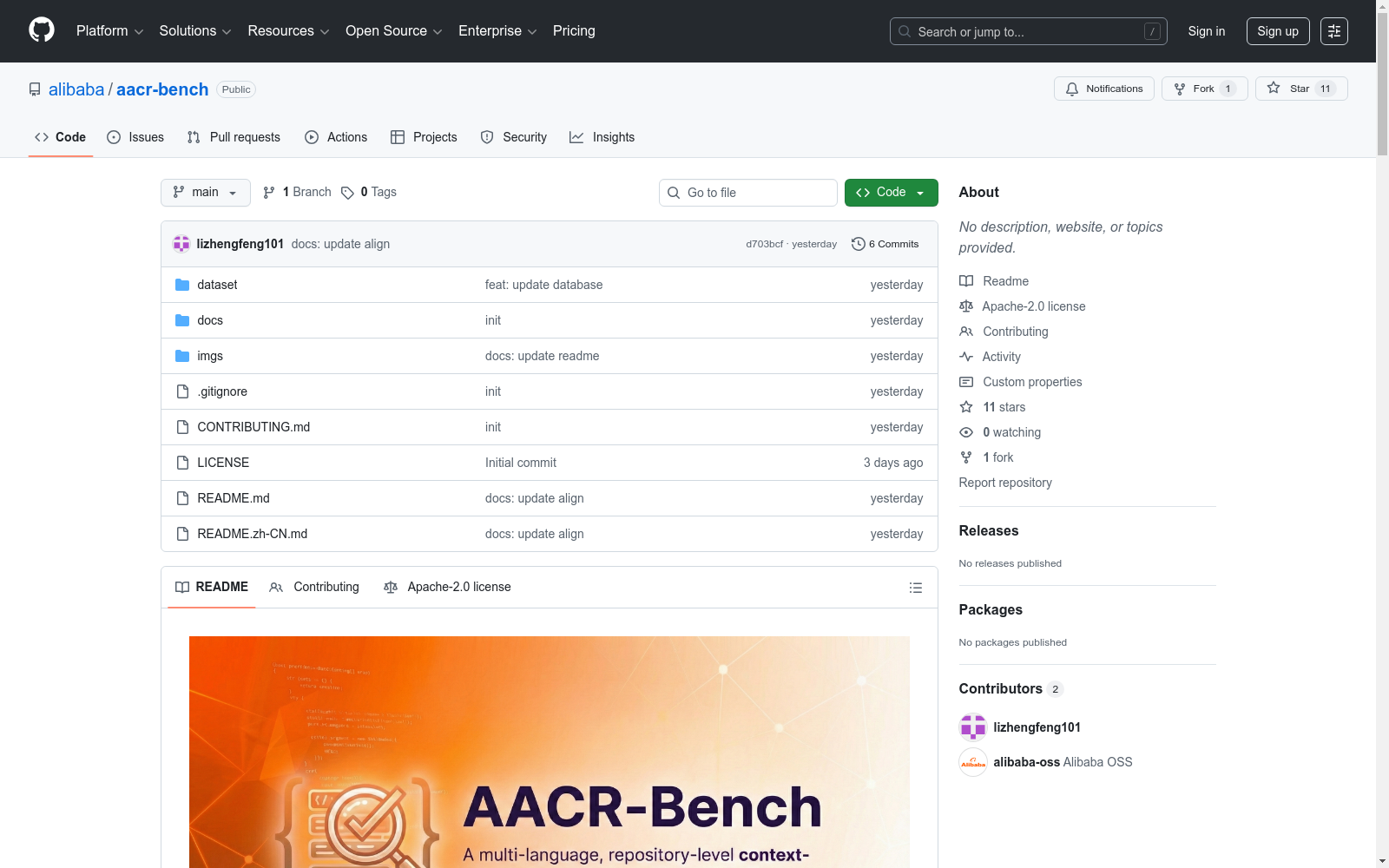Star the aacr-bench repository
Image resolution: width=1389 pixels, height=868 pixels.
pos(1301,89)
